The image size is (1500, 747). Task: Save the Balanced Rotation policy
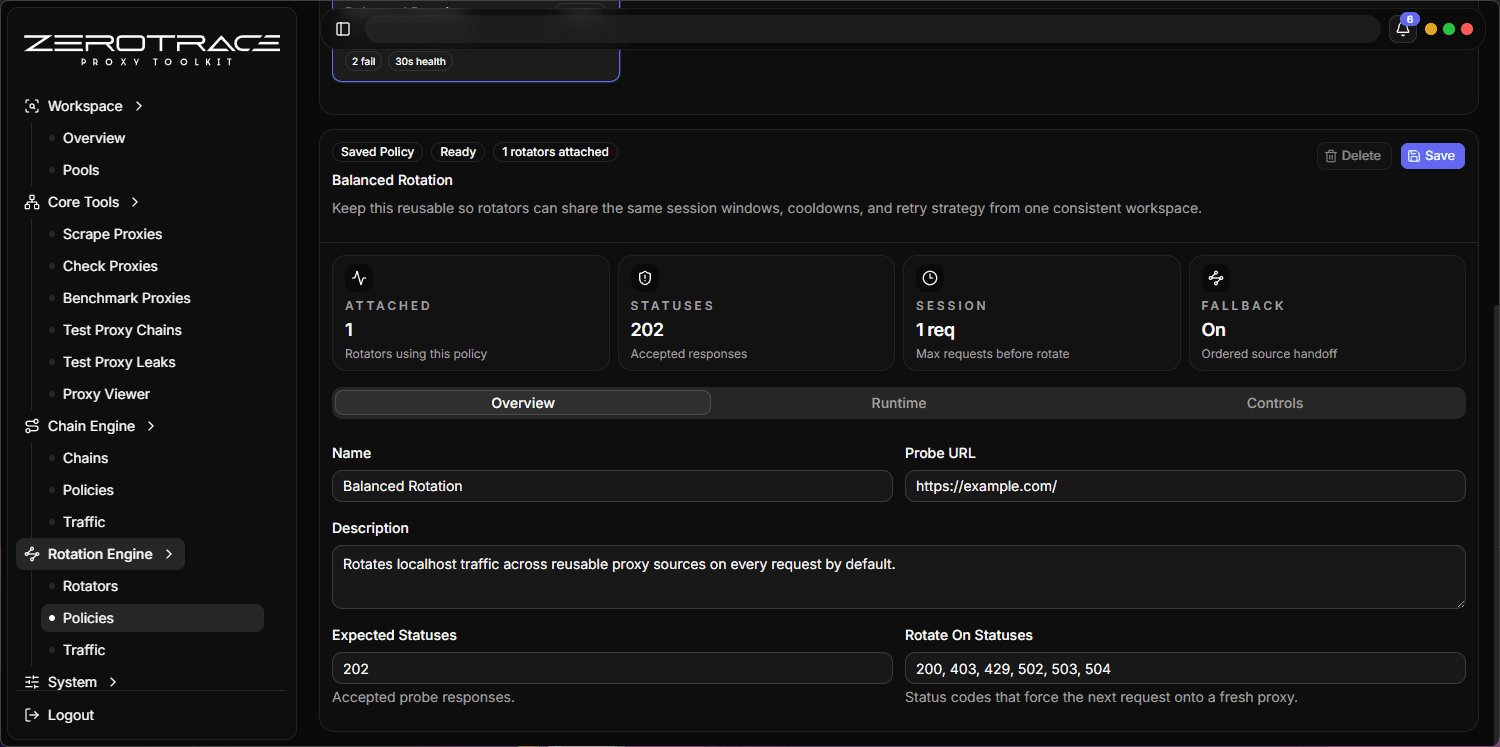click(1432, 155)
